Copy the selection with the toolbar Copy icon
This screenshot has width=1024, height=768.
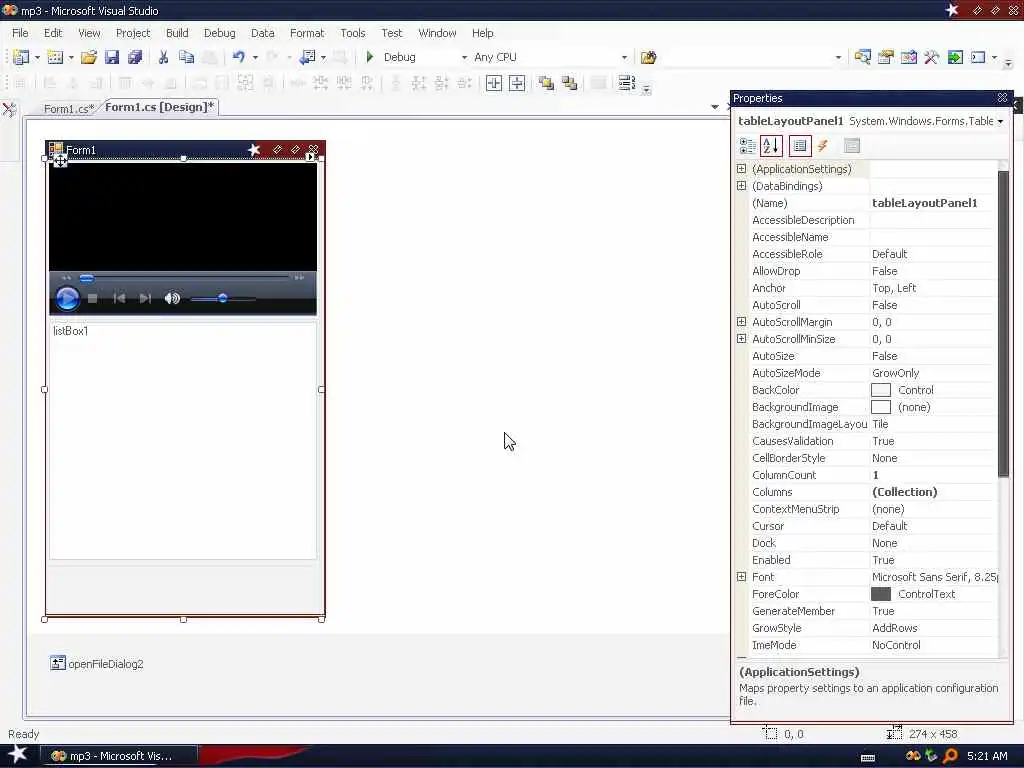[x=186, y=57]
